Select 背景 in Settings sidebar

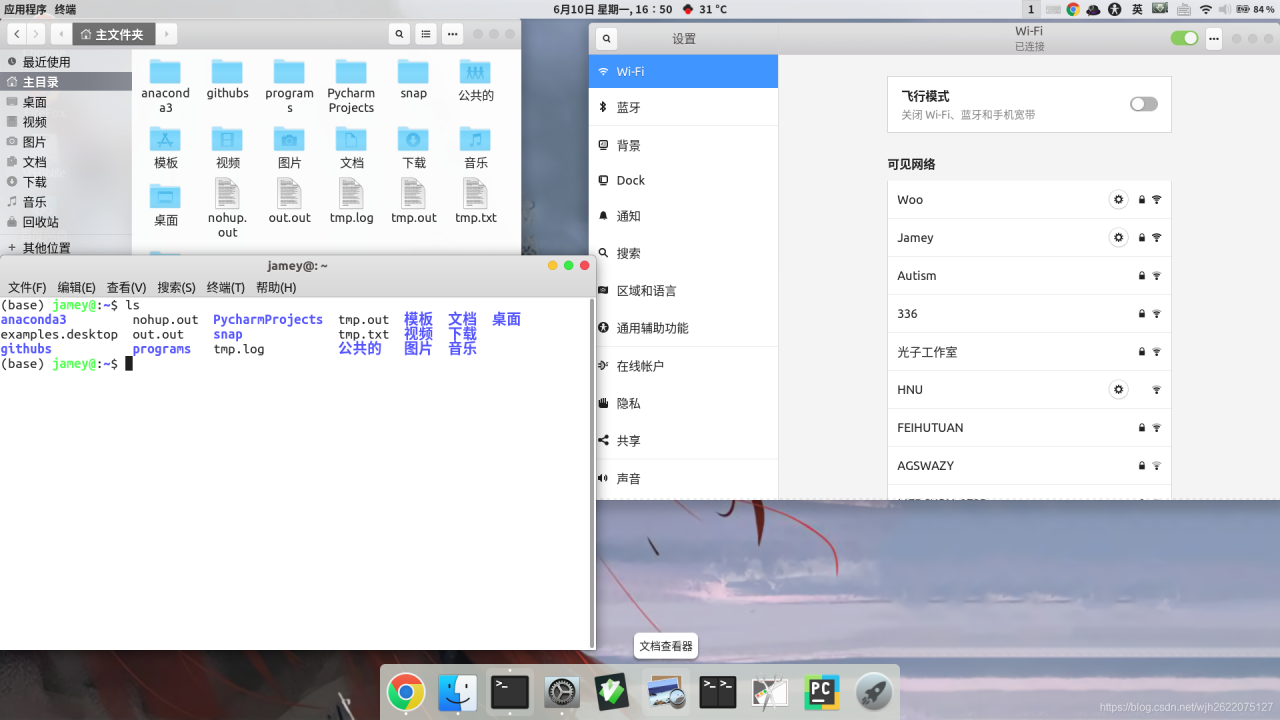(x=684, y=145)
